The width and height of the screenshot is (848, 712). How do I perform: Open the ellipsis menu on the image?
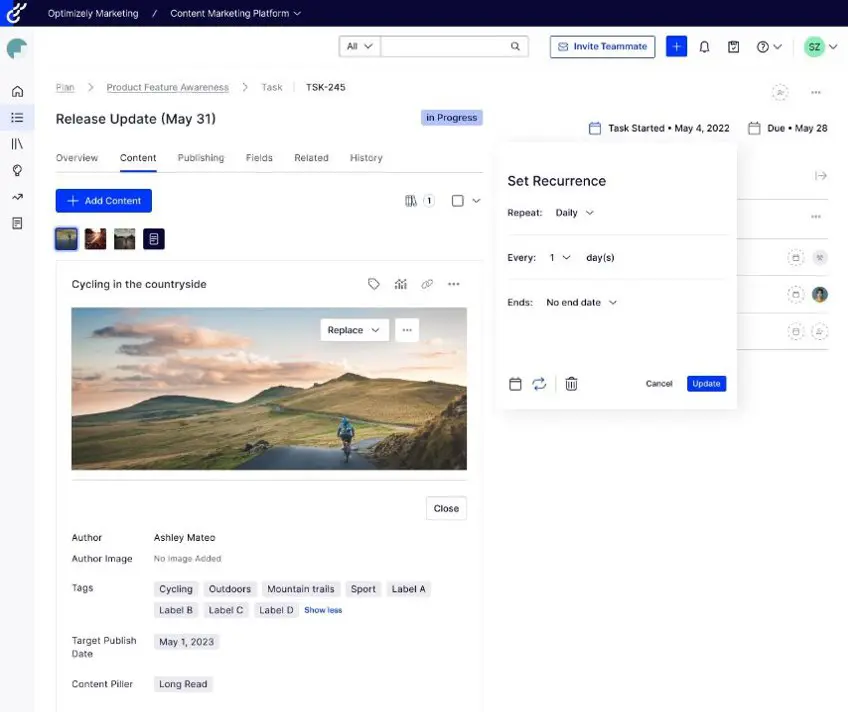click(407, 330)
